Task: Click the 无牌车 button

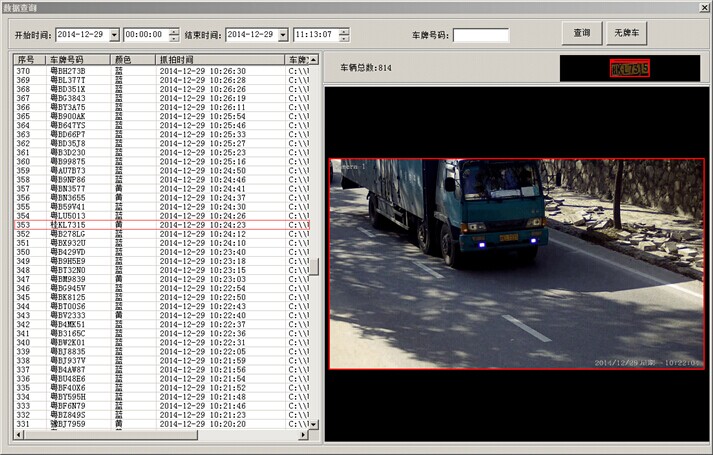Action: pyautogui.click(x=627, y=34)
